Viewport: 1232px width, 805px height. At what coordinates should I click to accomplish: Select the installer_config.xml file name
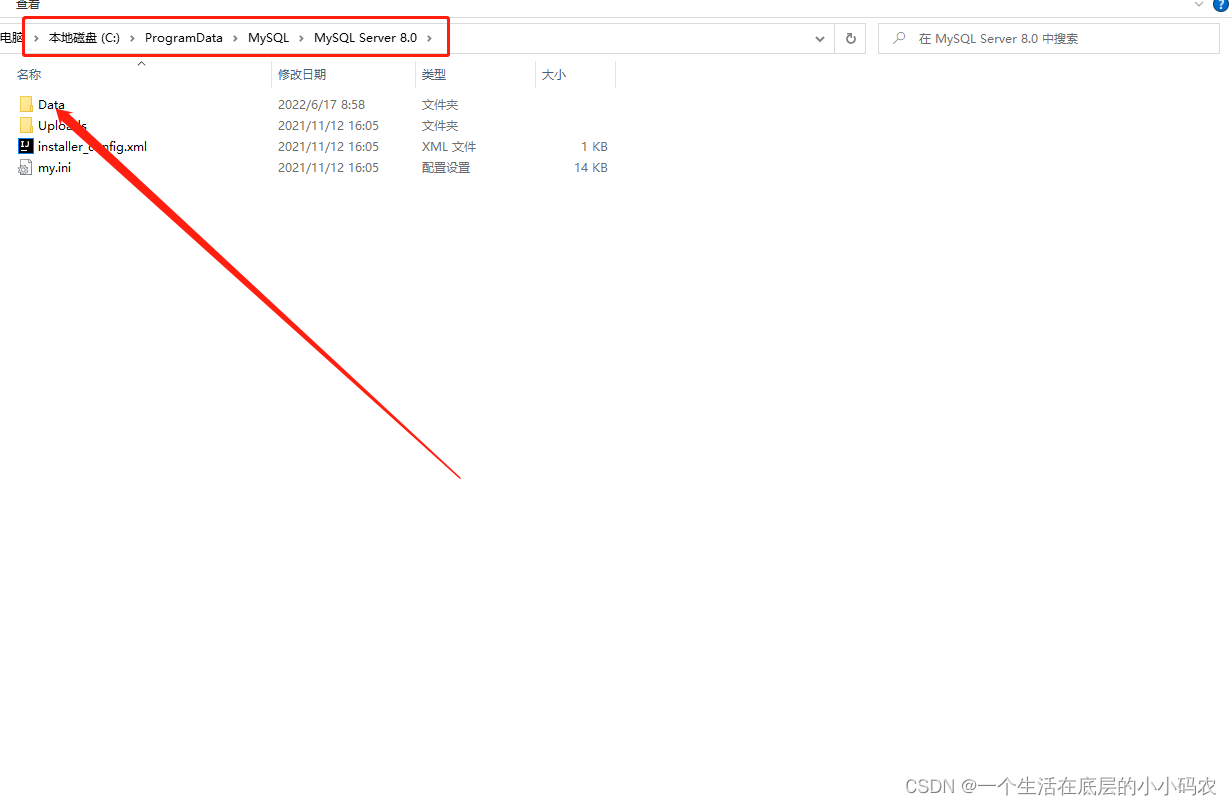[92, 146]
